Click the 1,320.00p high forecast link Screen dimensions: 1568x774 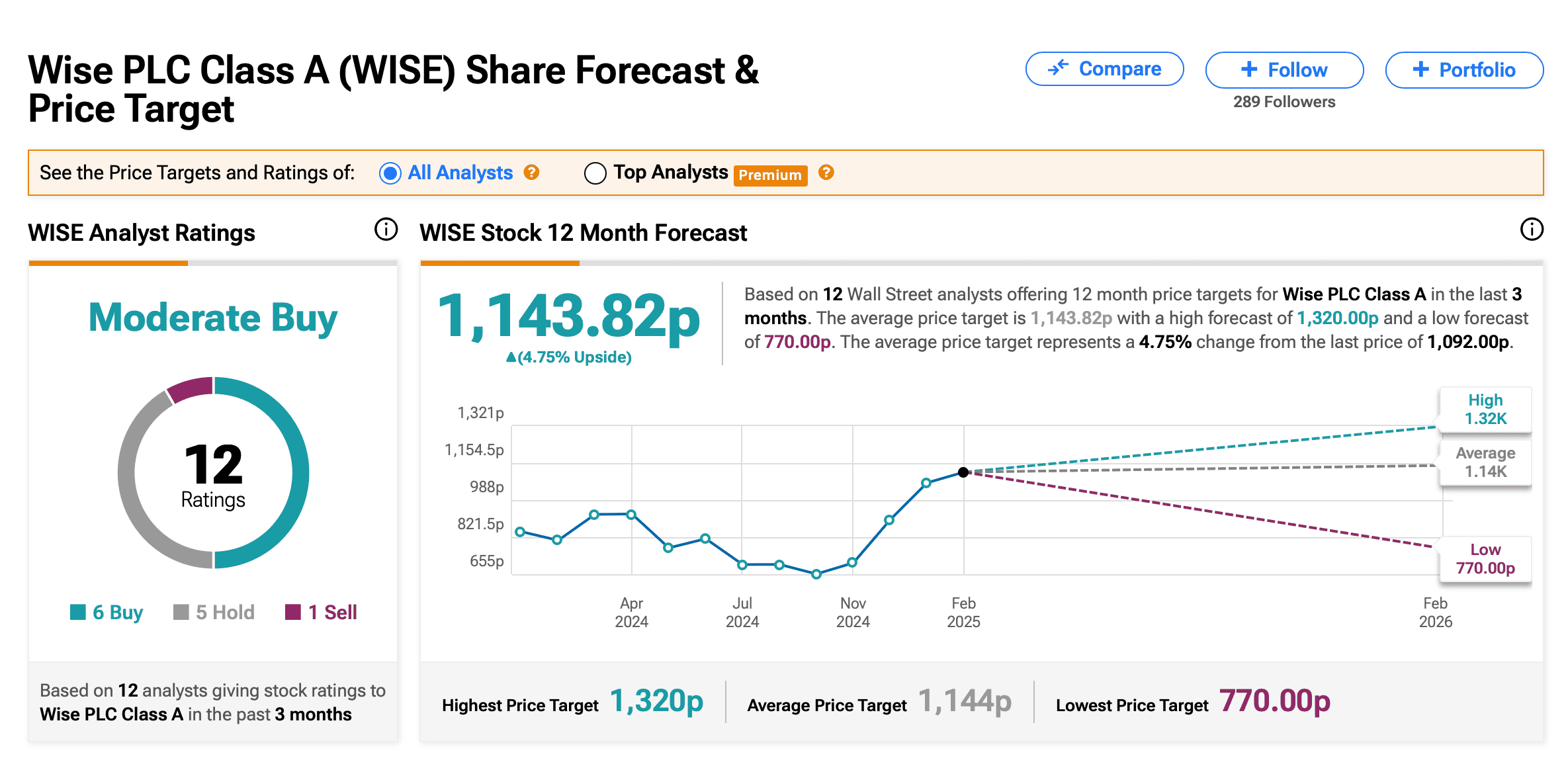[x=1337, y=318]
